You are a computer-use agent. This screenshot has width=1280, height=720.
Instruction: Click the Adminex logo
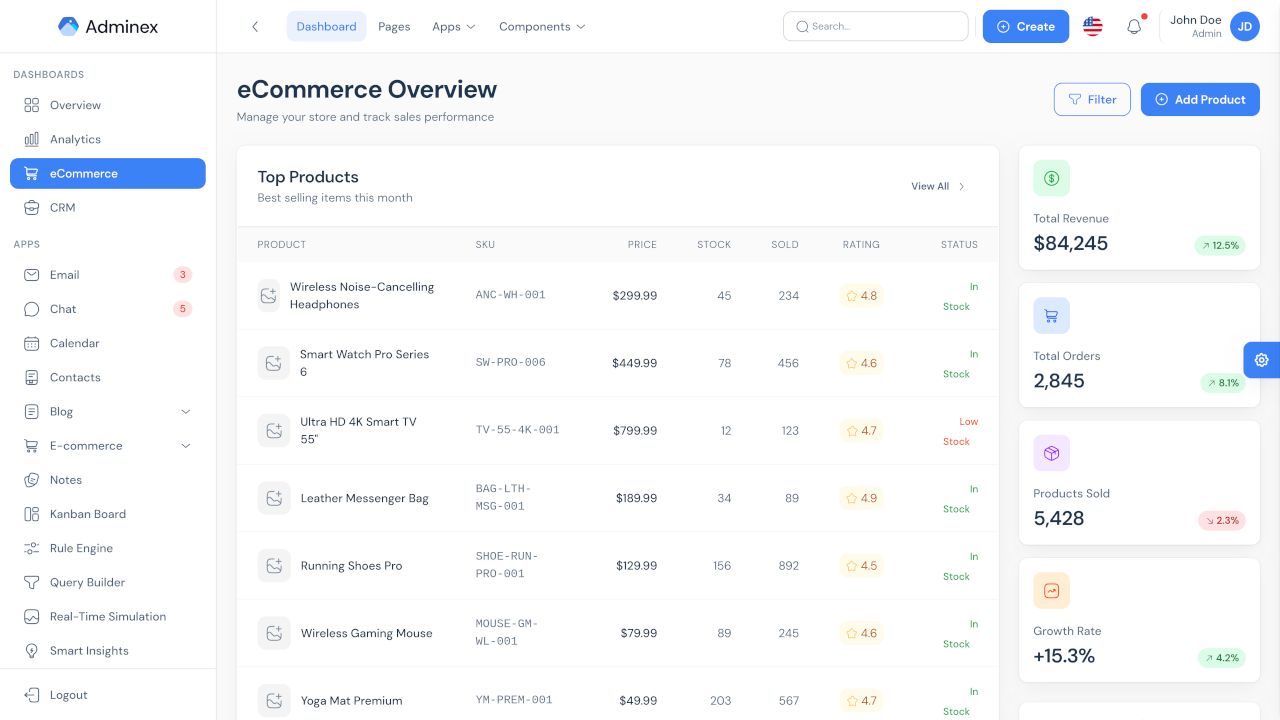point(108,27)
